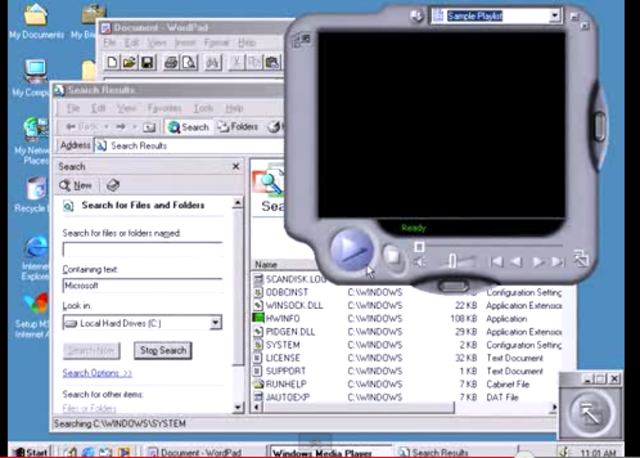This screenshot has height=458, width=640.
Task: Close the Search pane with X
Action: [236, 166]
